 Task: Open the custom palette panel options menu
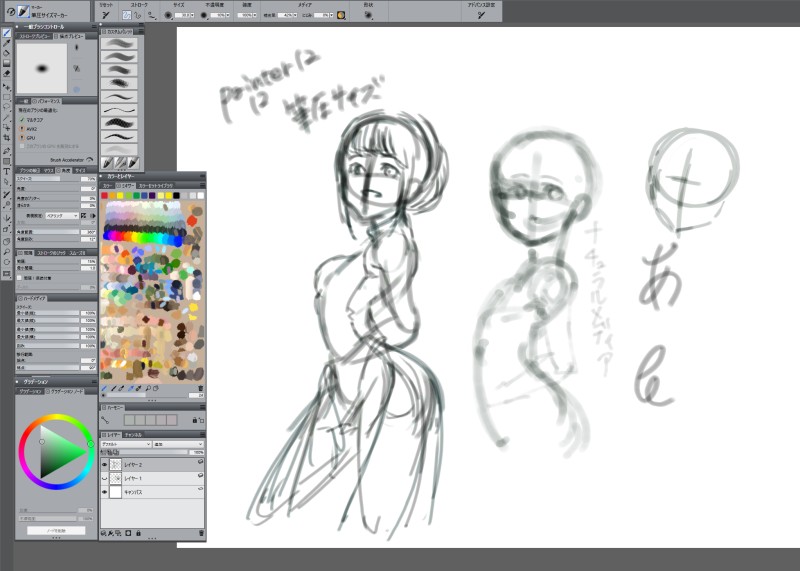click(x=141, y=32)
